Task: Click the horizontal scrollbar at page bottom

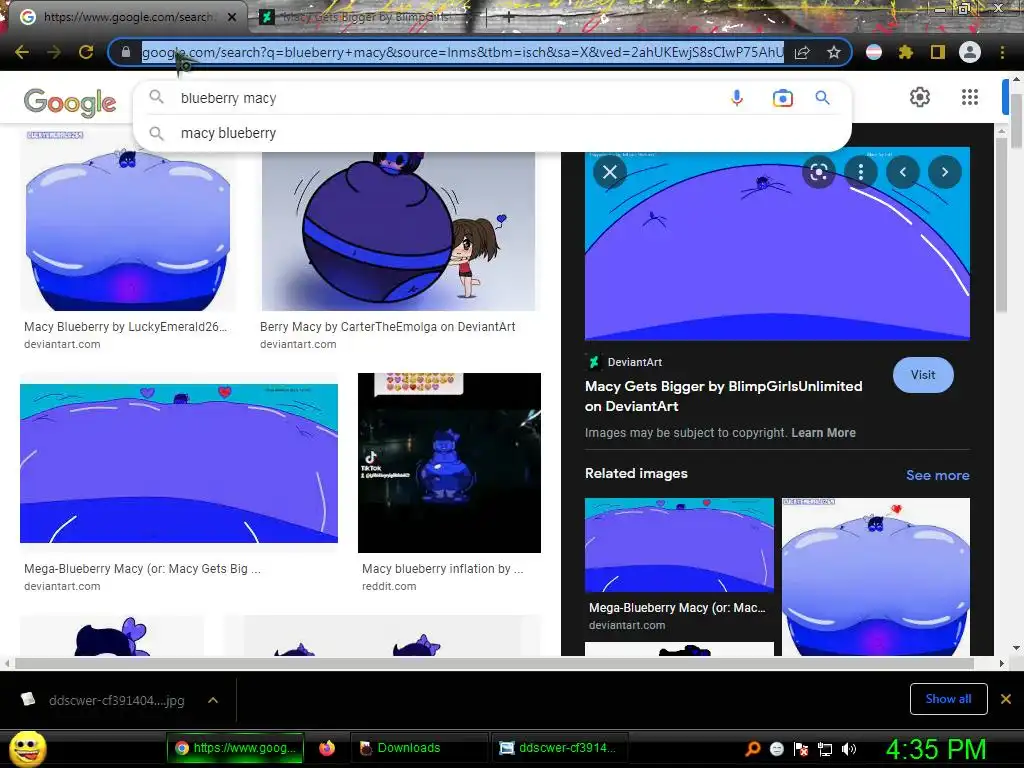Action: [x=494, y=664]
